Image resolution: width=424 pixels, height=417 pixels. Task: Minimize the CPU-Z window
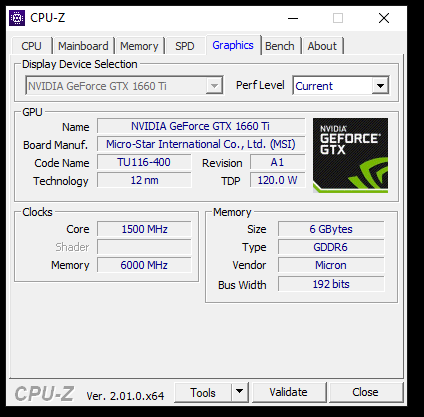[x=293, y=18]
